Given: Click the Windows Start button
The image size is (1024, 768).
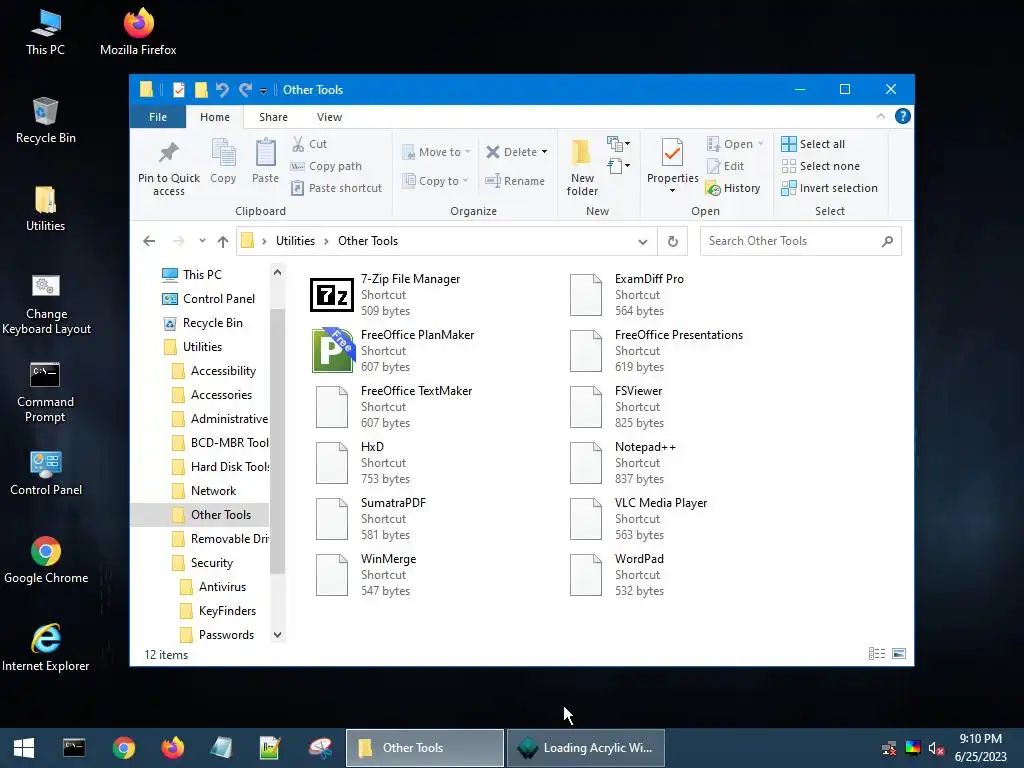Looking at the screenshot, I should click(24, 748).
